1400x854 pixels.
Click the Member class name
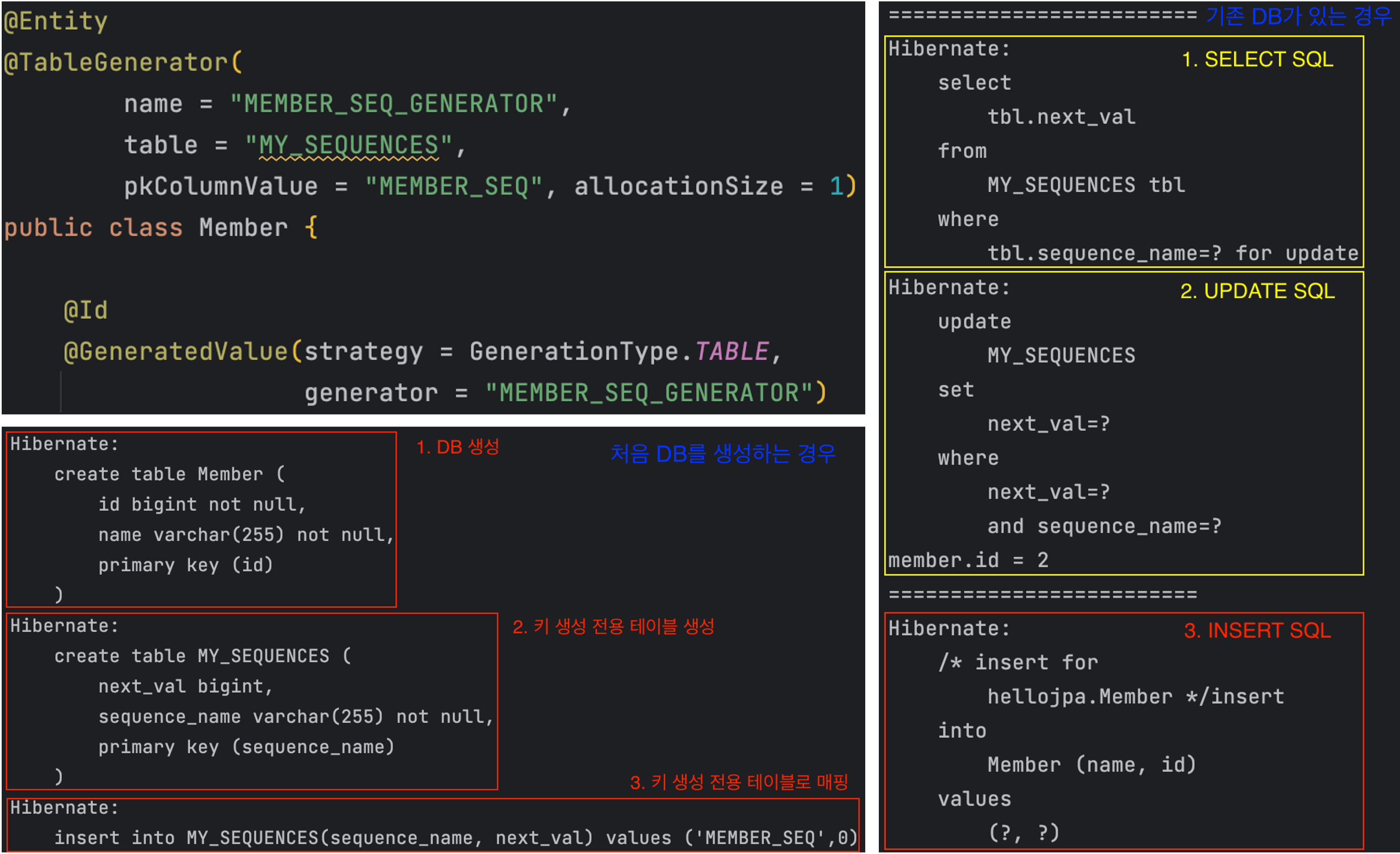tap(243, 228)
